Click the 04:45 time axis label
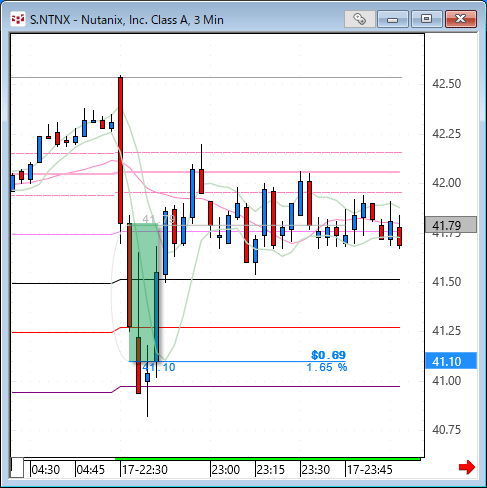This screenshot has height=488, width=487. coord(90,470)
